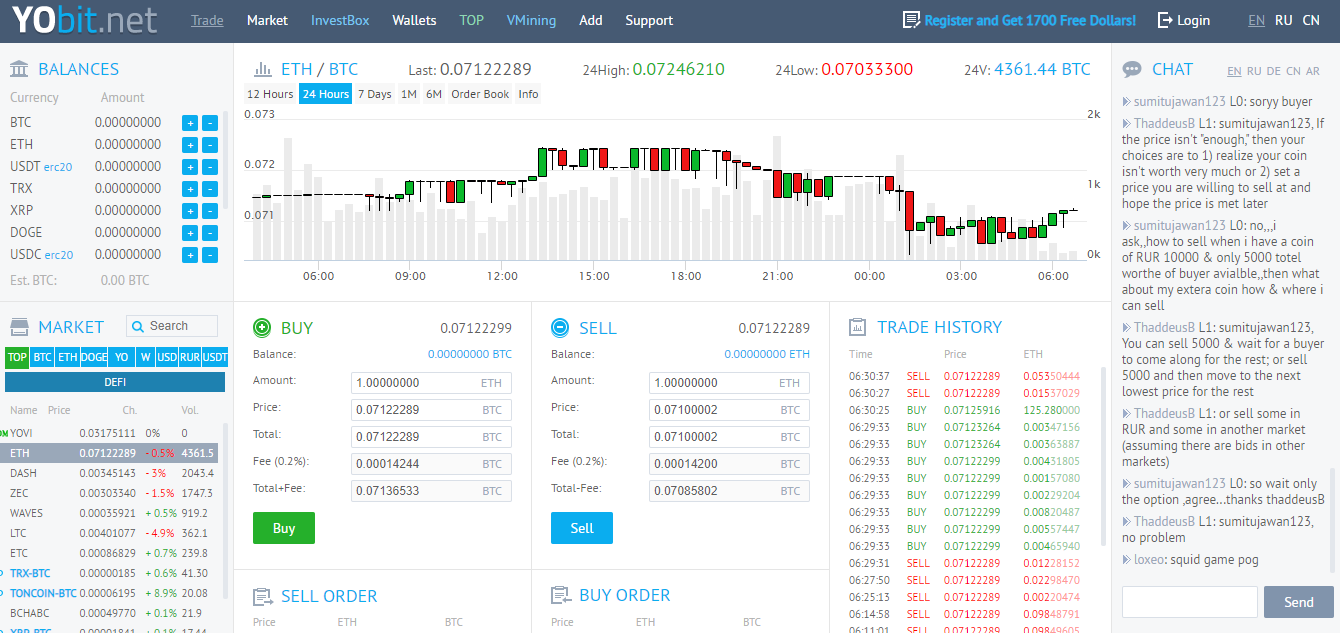The height and width of the screenshot is (633, 1340).
Task: Click the minus icon next to ETH balance
Action: coord(210,145)
